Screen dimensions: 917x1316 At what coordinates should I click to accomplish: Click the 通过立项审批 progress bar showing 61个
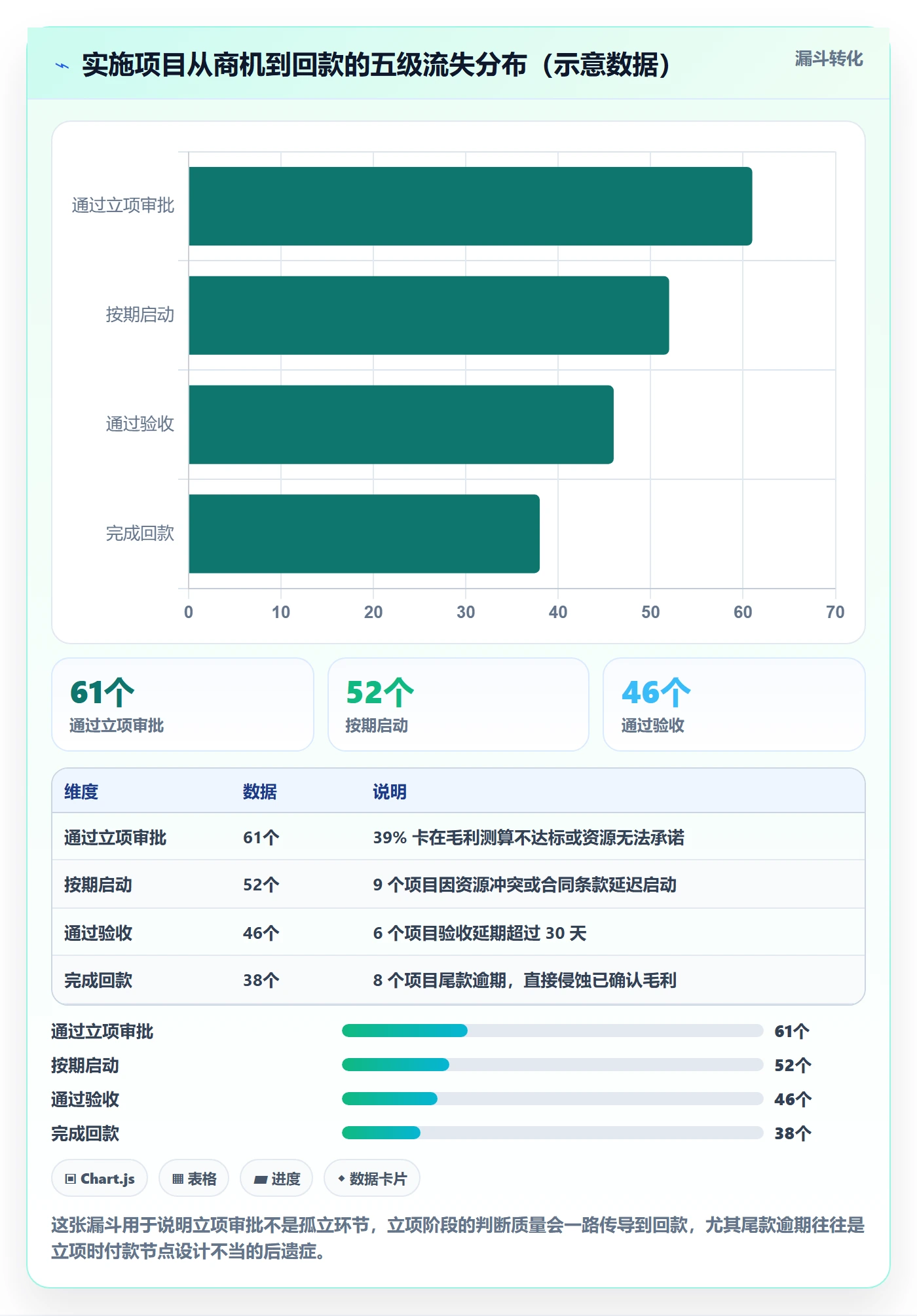pos(552,1031)
